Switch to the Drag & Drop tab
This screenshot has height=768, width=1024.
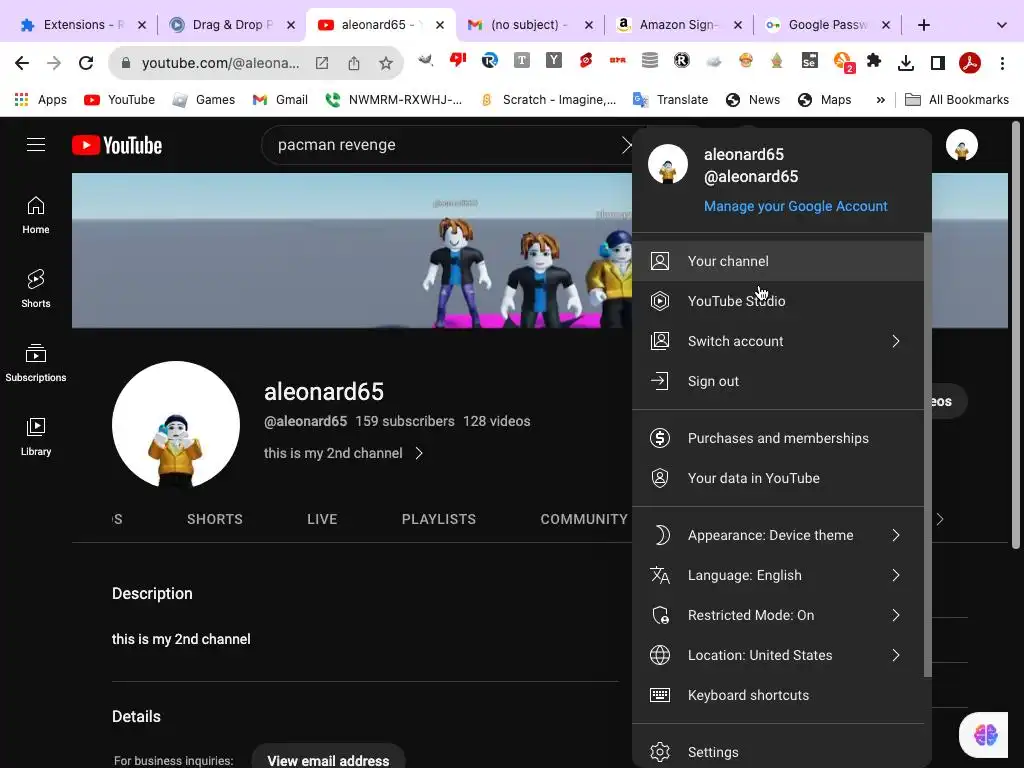(232, 25)
